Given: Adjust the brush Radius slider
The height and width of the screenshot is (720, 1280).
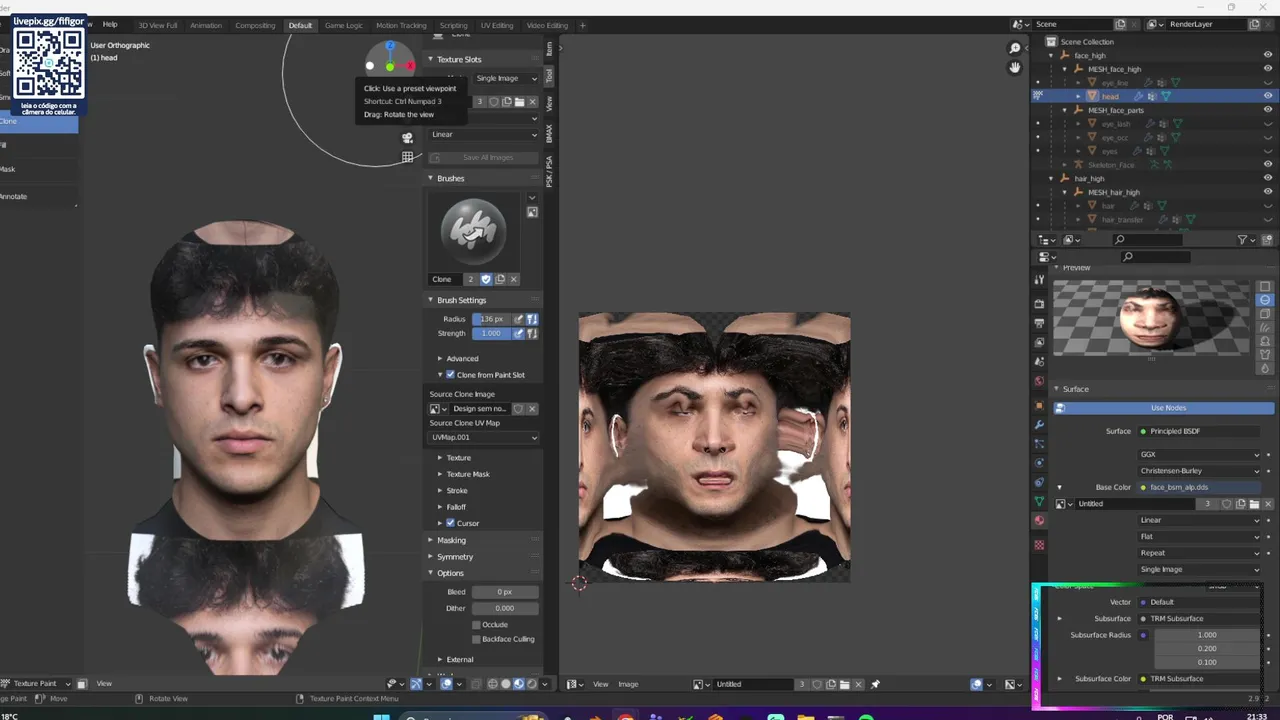Looking at the screenshot, I should point(491,319).
